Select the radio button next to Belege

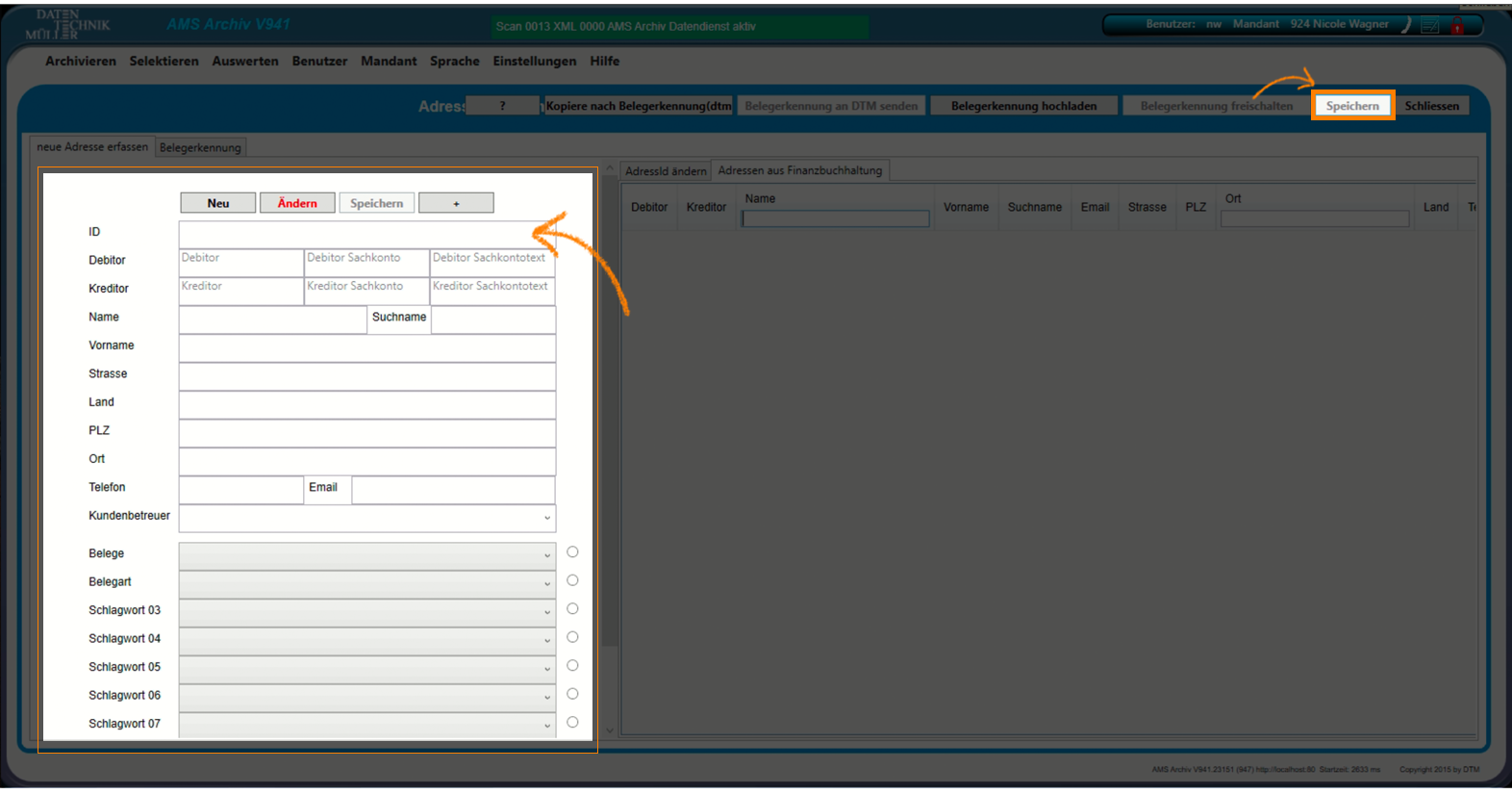click(572, 552)
